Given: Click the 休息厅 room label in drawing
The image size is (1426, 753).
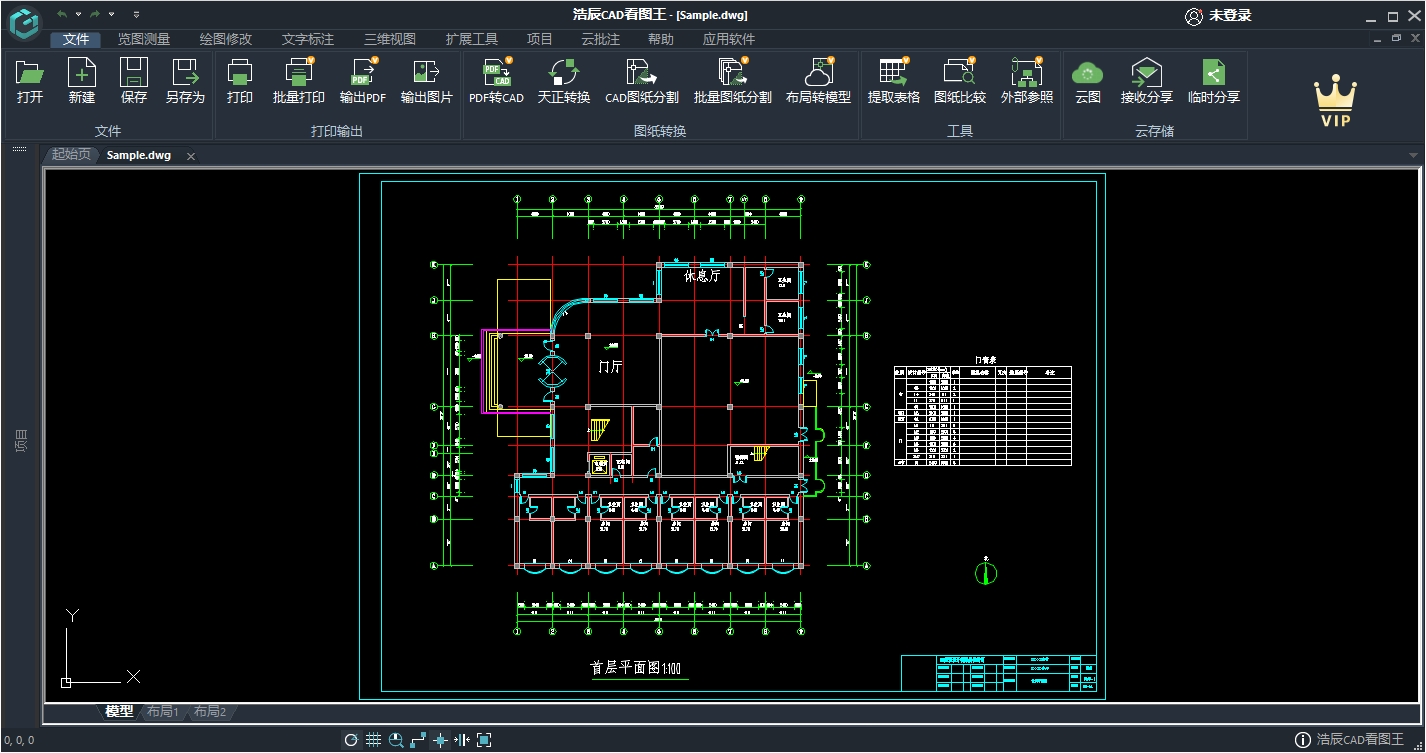Looking at the screenshot, I should click(x=702, y=276).
